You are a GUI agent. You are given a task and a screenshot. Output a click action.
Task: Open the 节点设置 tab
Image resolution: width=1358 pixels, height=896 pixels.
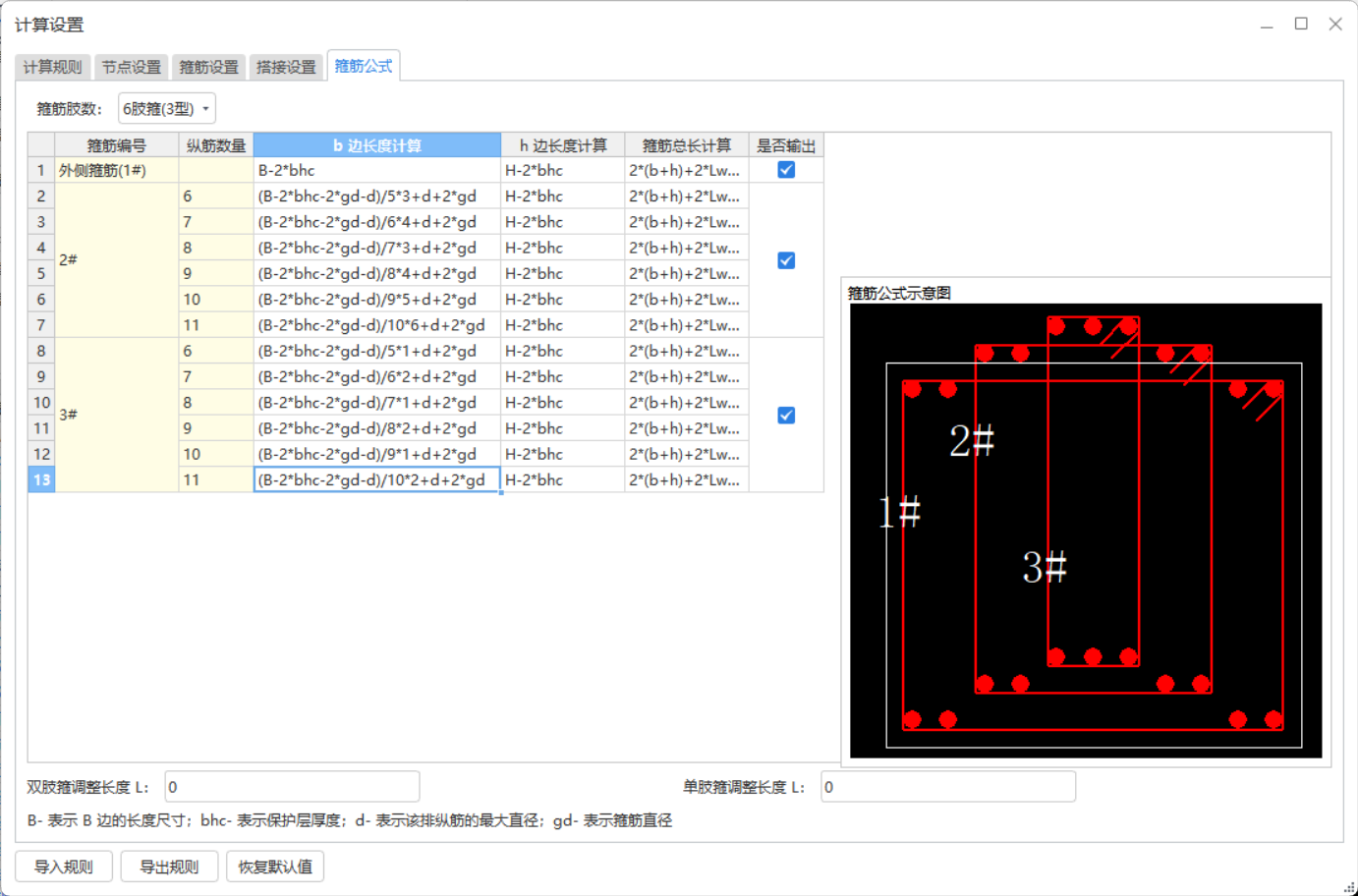tap(131, 67)
